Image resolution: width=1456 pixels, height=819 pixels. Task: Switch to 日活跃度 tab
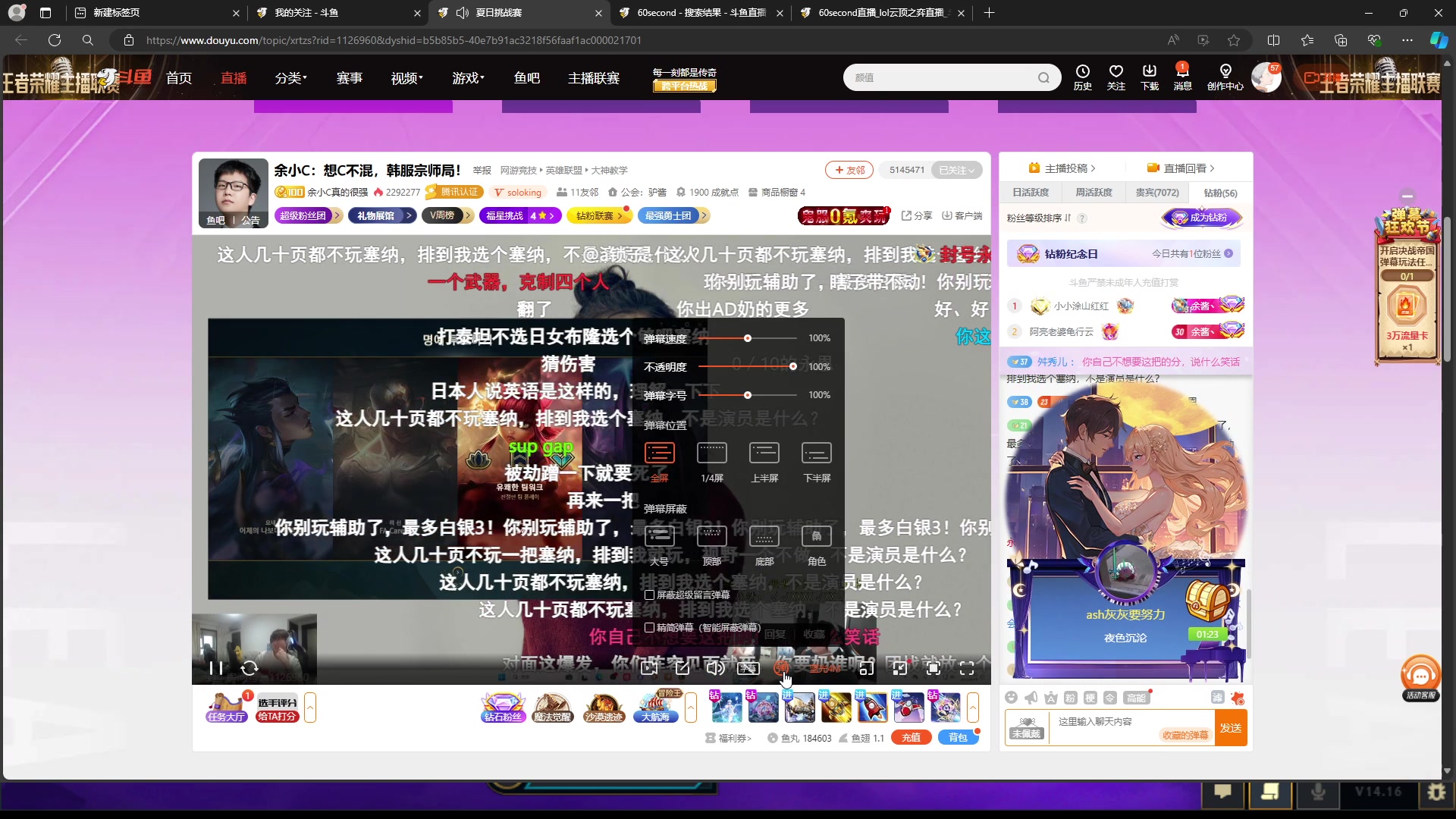[1031, 193]
